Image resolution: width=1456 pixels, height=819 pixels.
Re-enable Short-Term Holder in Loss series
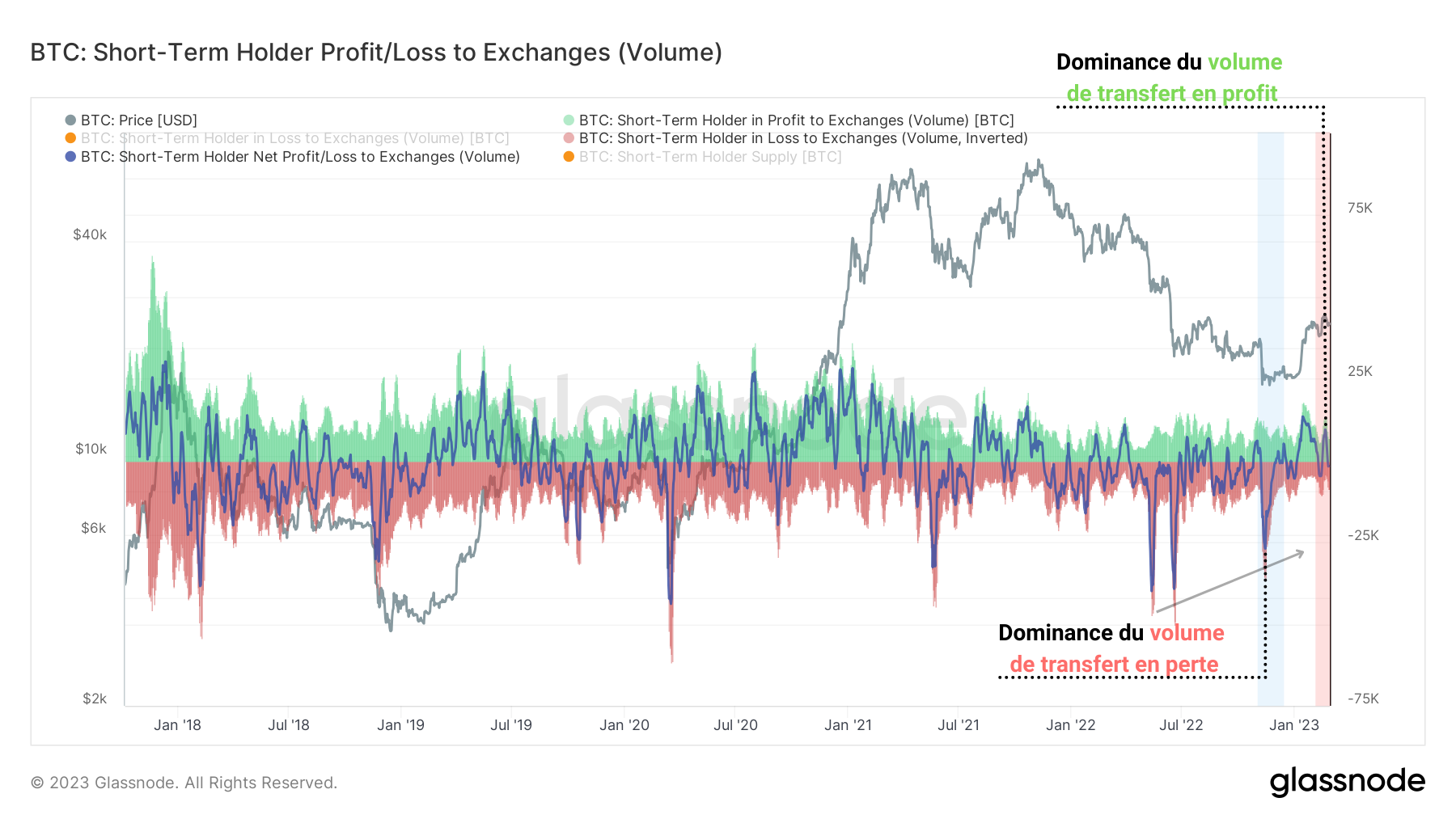coord(295,138)
